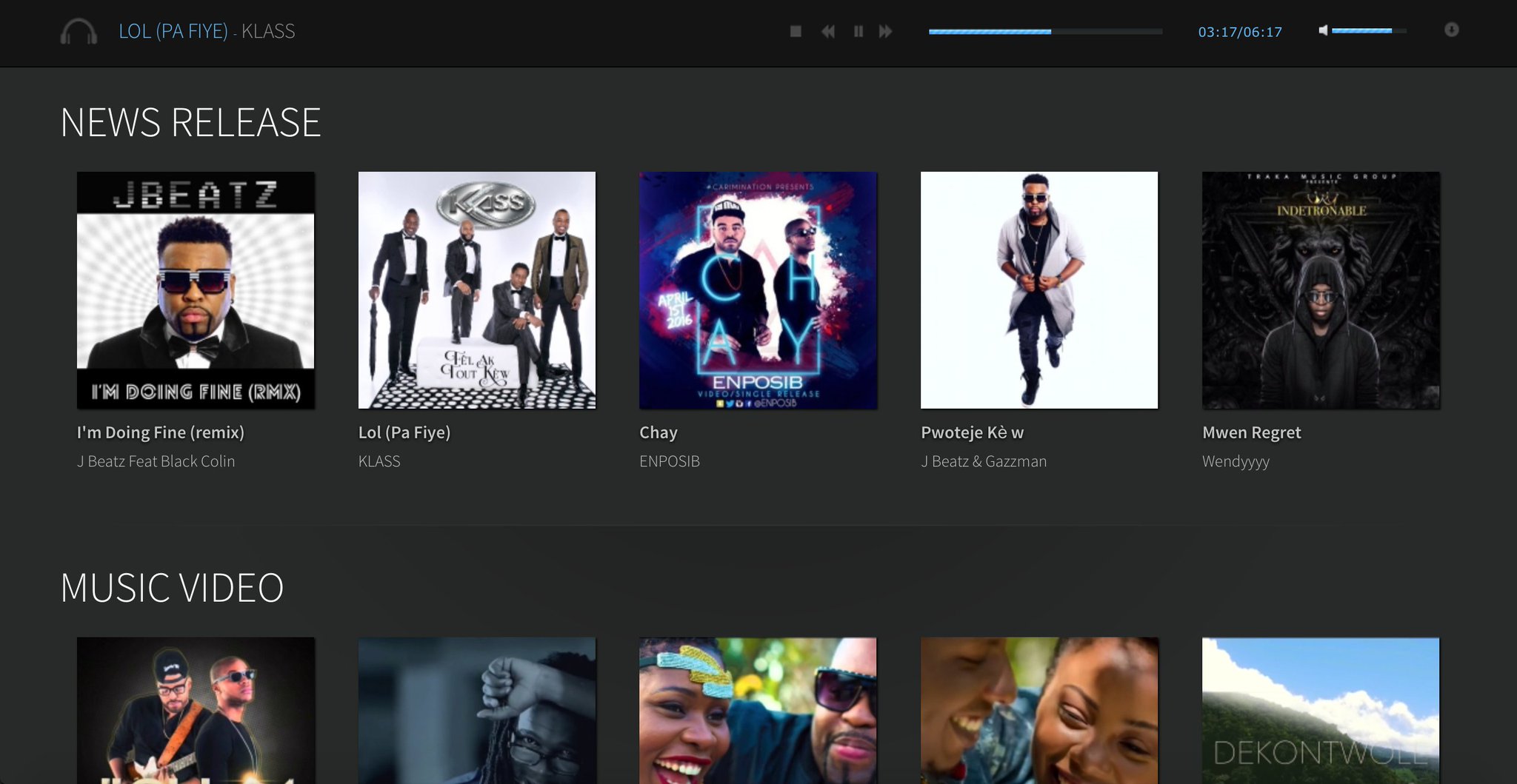Seek within the track progress bar
1517x784 pixels.
pyautogui.click(x=1045, y=31)
